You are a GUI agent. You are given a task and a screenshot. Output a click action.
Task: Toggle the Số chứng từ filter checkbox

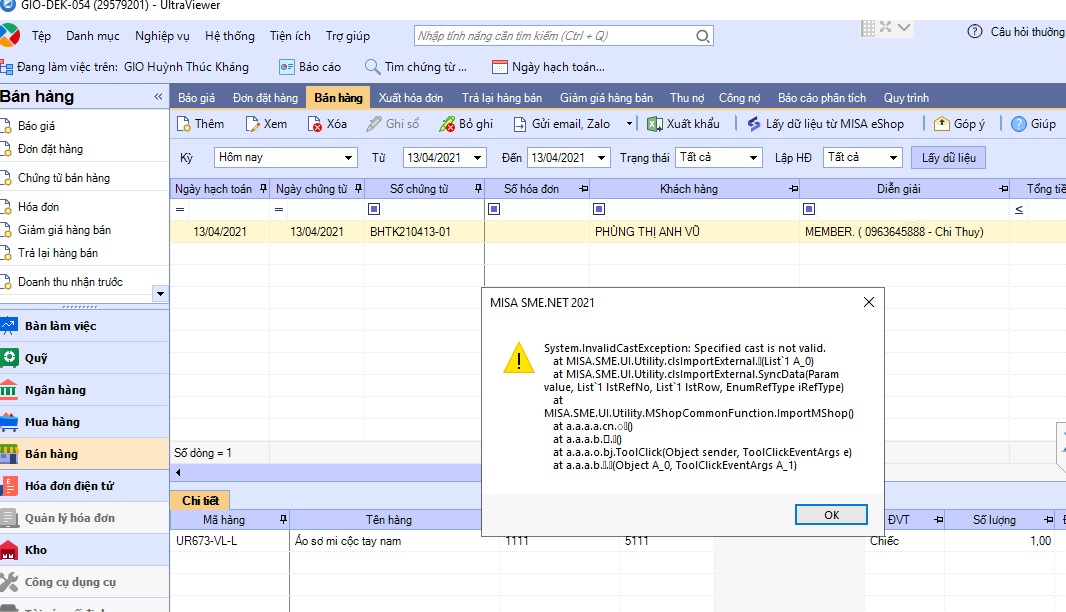coord(375,209)
